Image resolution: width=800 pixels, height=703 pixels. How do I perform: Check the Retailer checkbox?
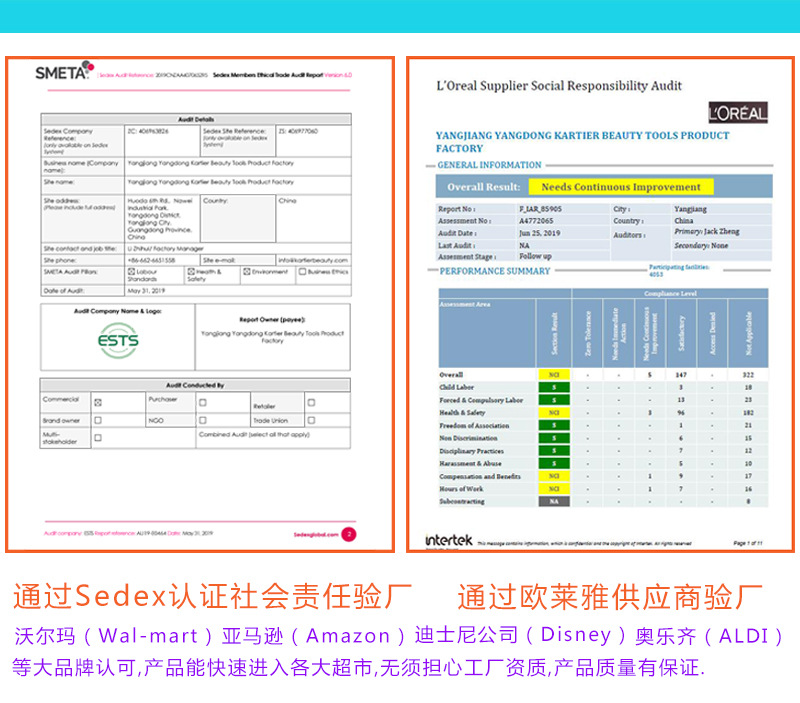point(311,403)
